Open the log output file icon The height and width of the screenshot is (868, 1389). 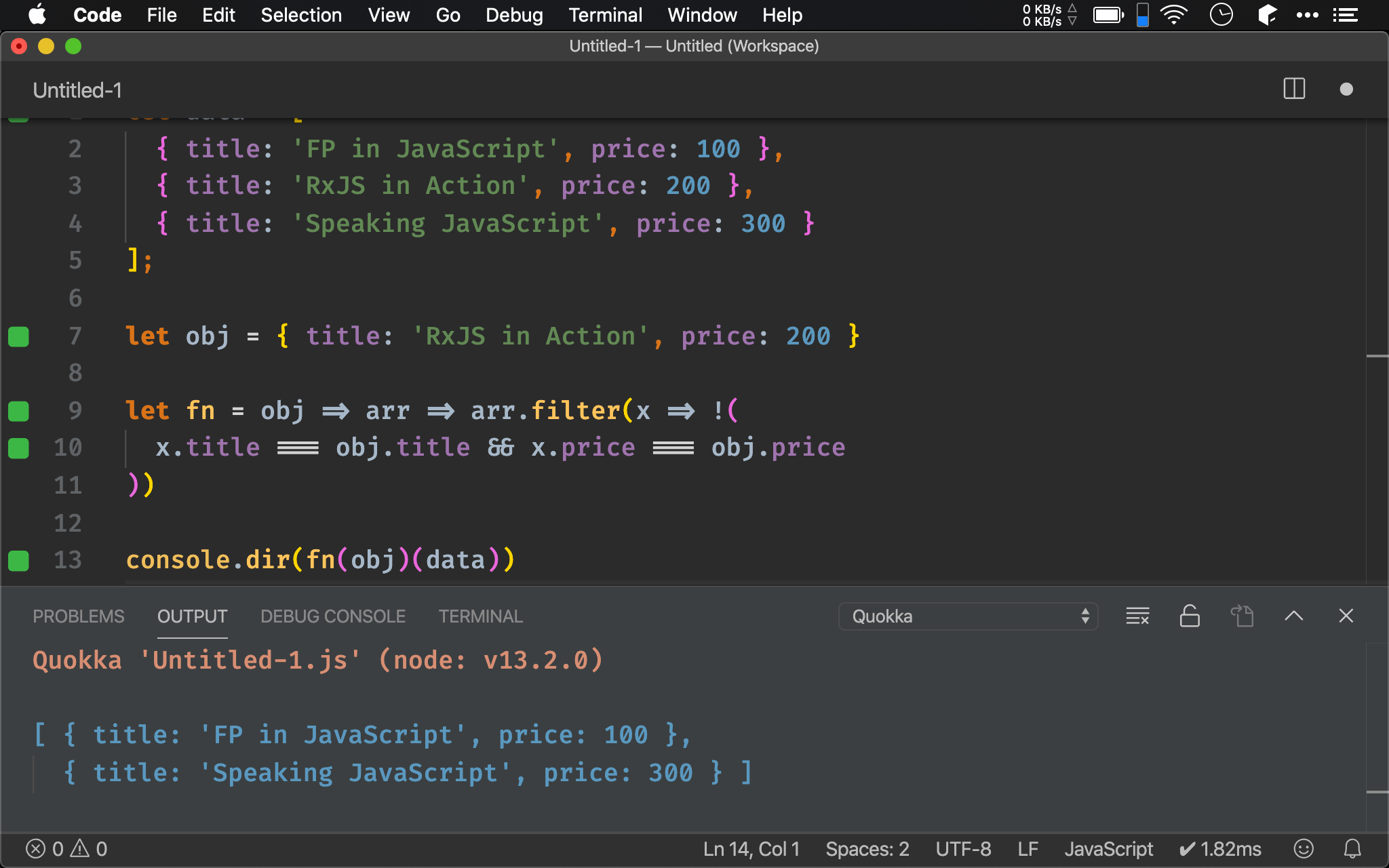(1242, 616)
